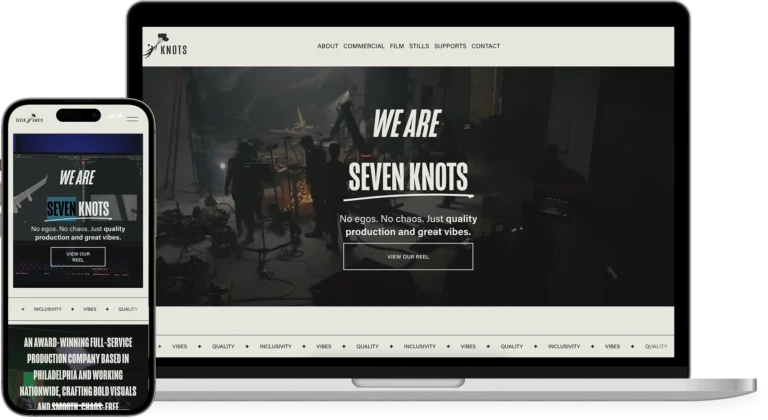Click Vibes in the phone's ticker
Image resolution: width=768 pixels, height=420 pixels.
[x=90, y=309]
